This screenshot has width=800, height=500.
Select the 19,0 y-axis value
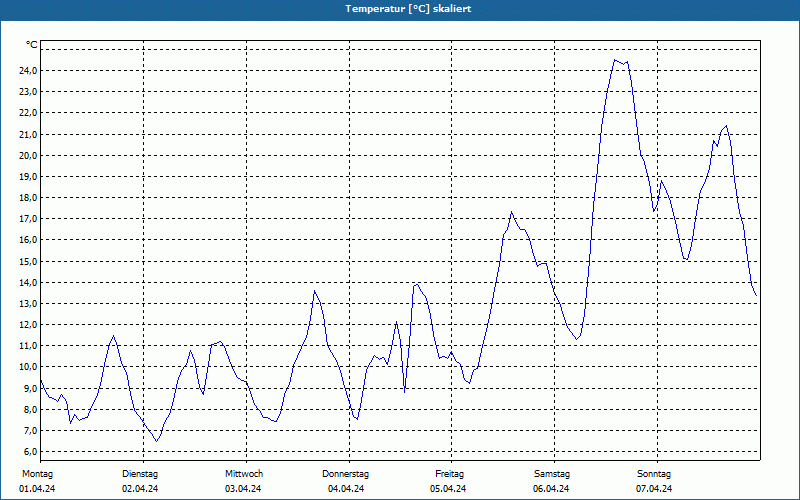tap(28, 177)
